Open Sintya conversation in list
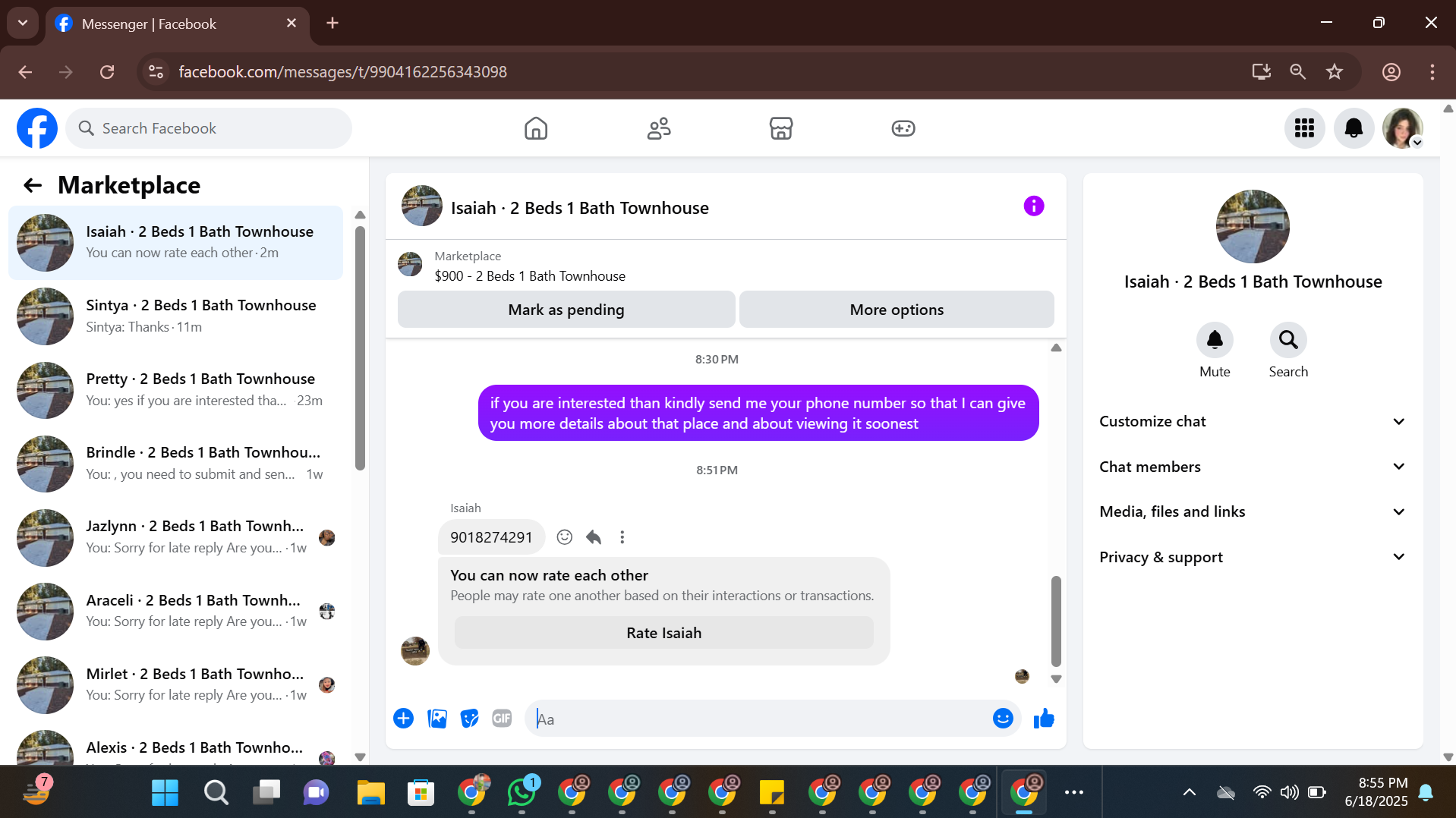The width and height of the screenshot is (1456, 818). (176, 316)
